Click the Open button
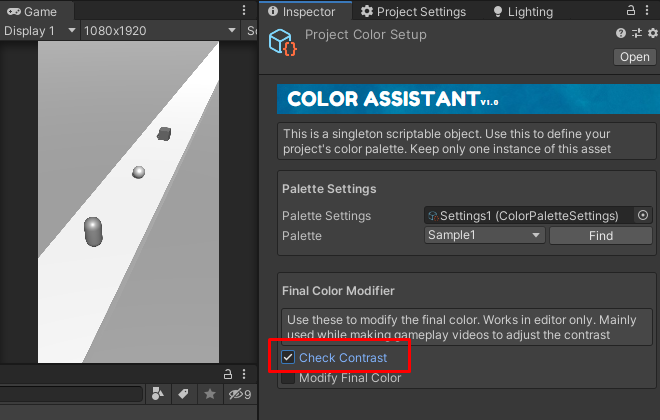660x420 pixels. [x=634, y=57]
